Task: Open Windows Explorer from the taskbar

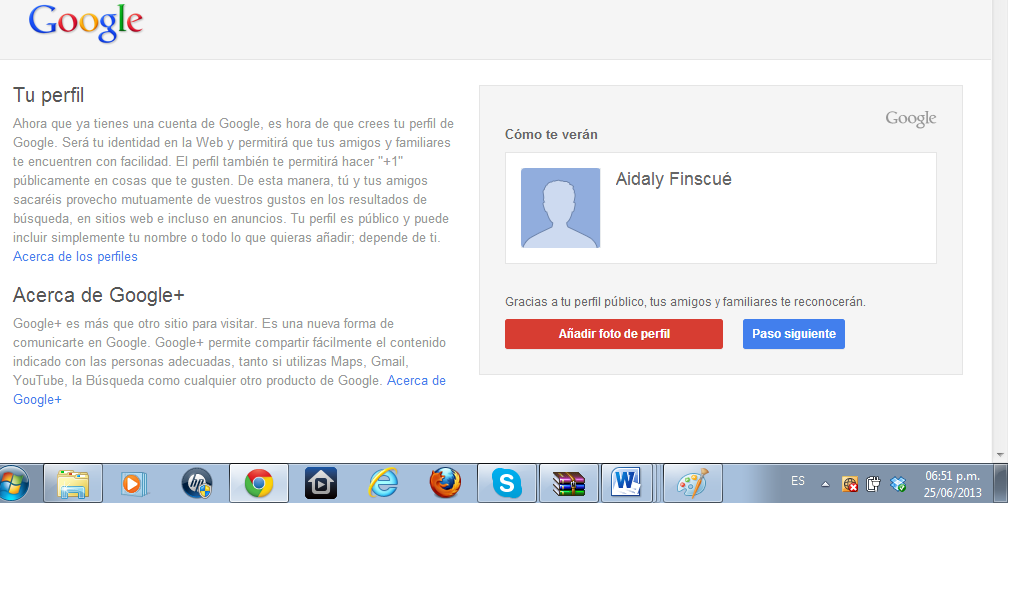Action: coord(72,481)
